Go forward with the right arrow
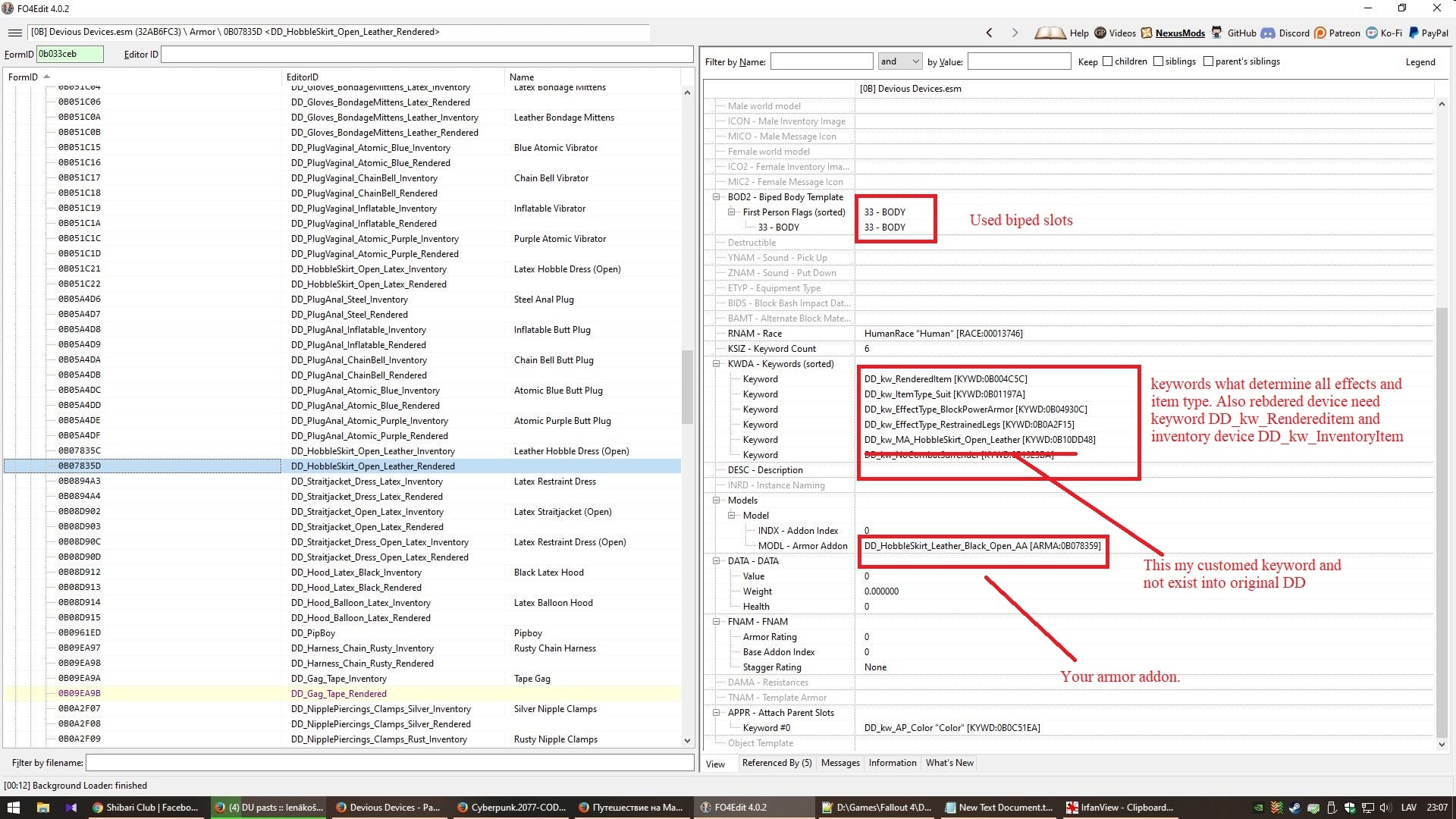This screenshot has height=819, width=1456. (x=1015, y=33)
